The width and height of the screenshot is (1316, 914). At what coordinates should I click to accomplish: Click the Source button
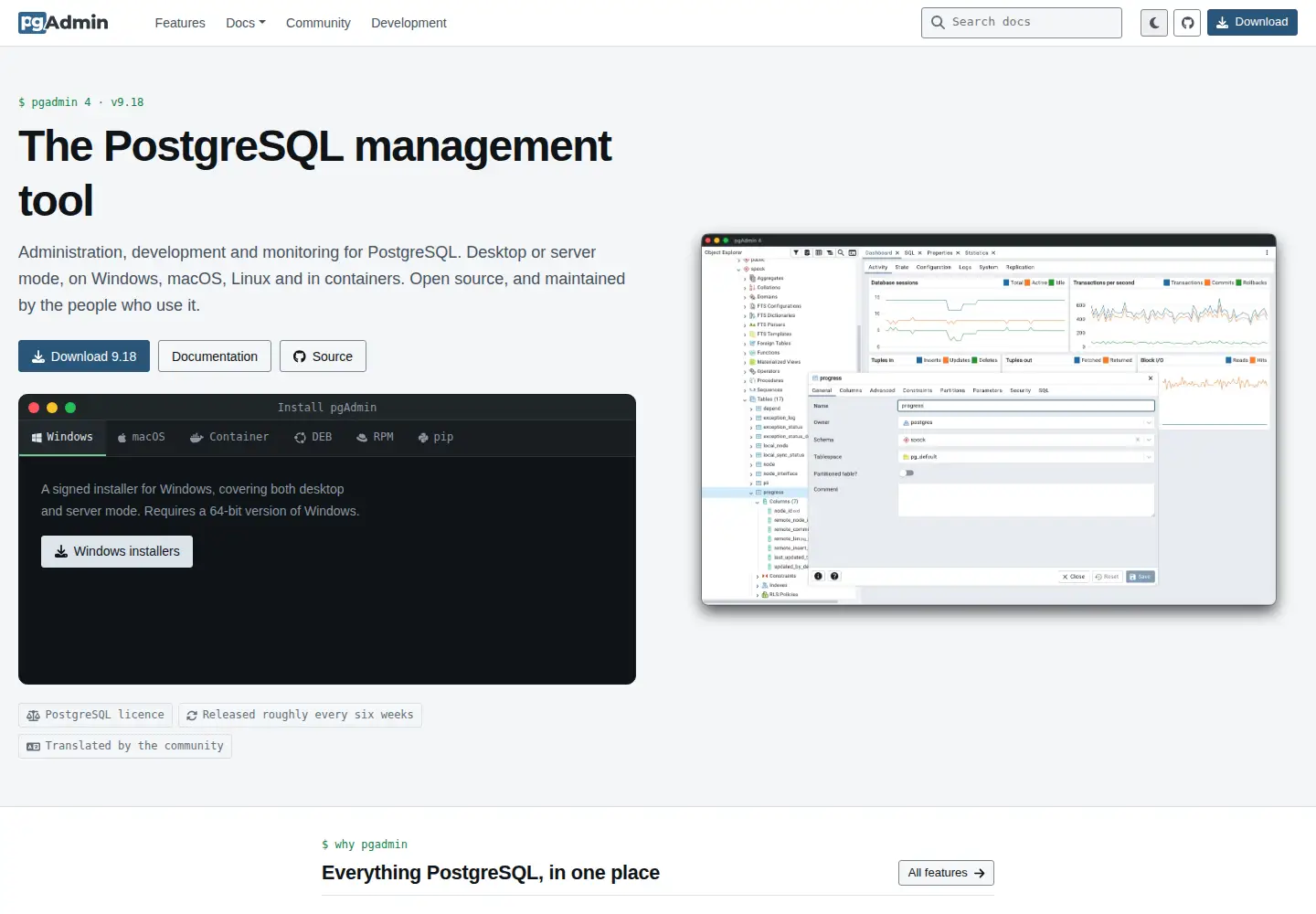point(323,356)
